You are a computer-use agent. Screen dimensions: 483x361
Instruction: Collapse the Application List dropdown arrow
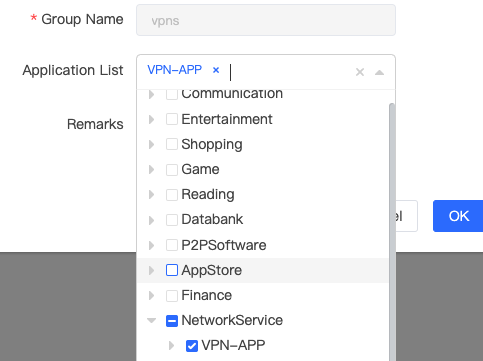pos(379,72)
